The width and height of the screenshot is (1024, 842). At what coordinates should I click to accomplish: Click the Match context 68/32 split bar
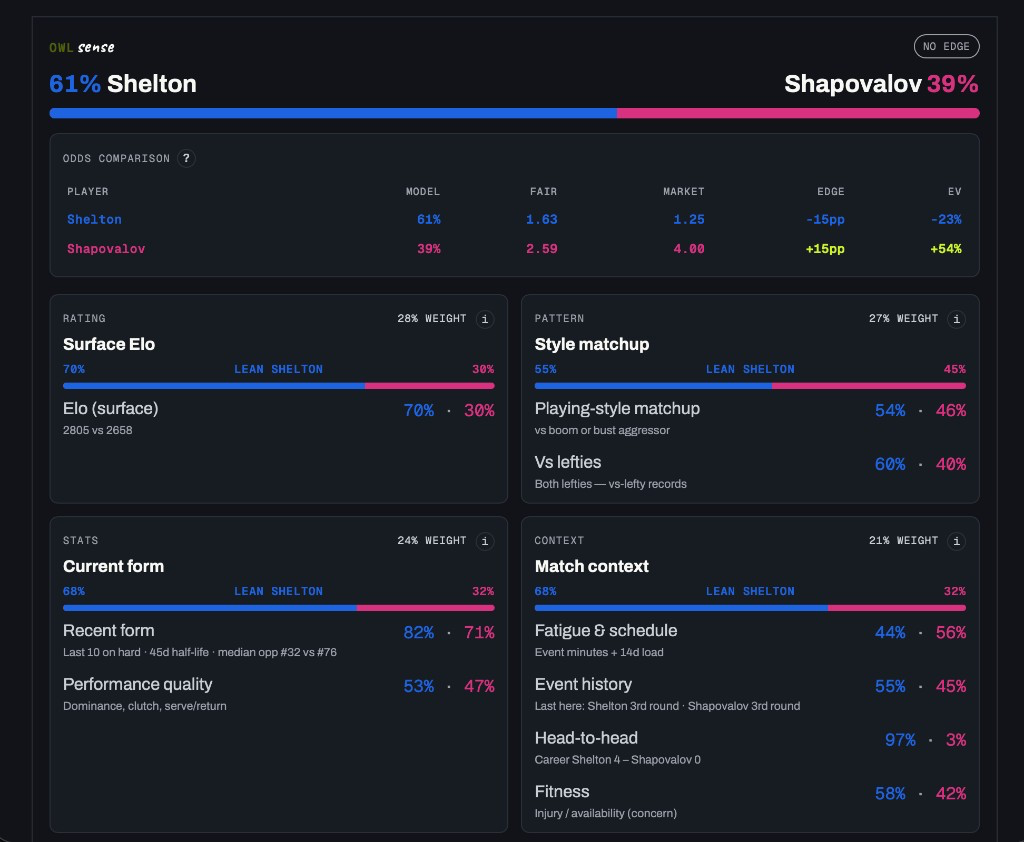750,607
